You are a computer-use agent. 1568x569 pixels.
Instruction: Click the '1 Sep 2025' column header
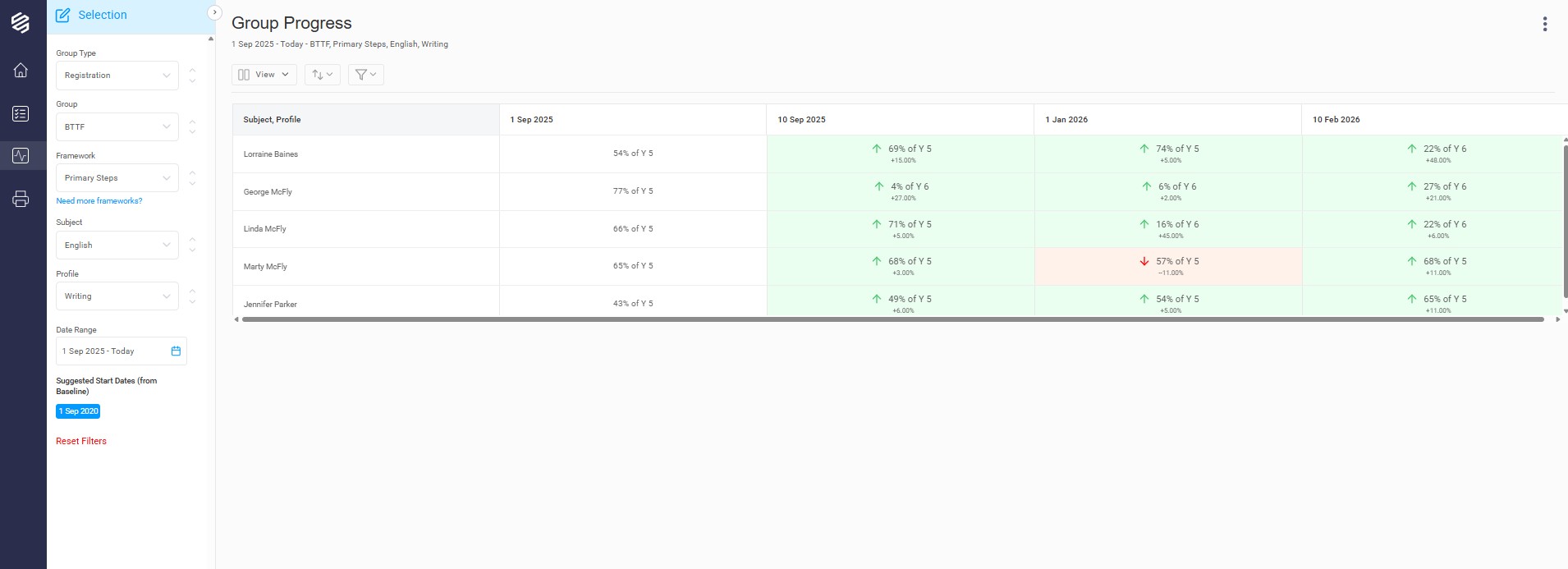click(633, 120)
